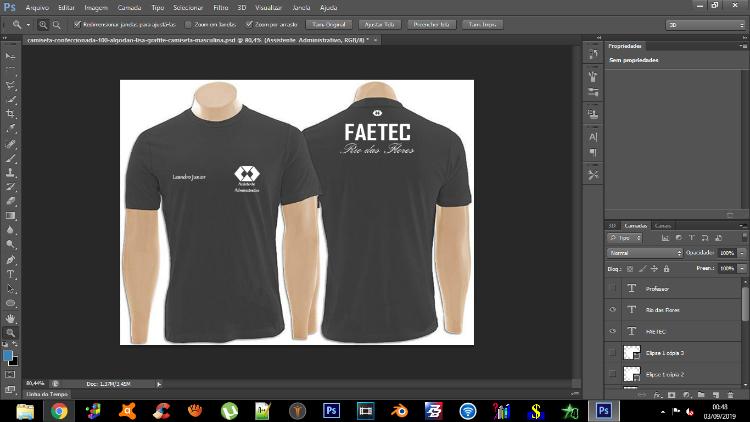Hide the FAETEC text layer
Viewport: 750px width, 422px height.
[x=613, y=331]
